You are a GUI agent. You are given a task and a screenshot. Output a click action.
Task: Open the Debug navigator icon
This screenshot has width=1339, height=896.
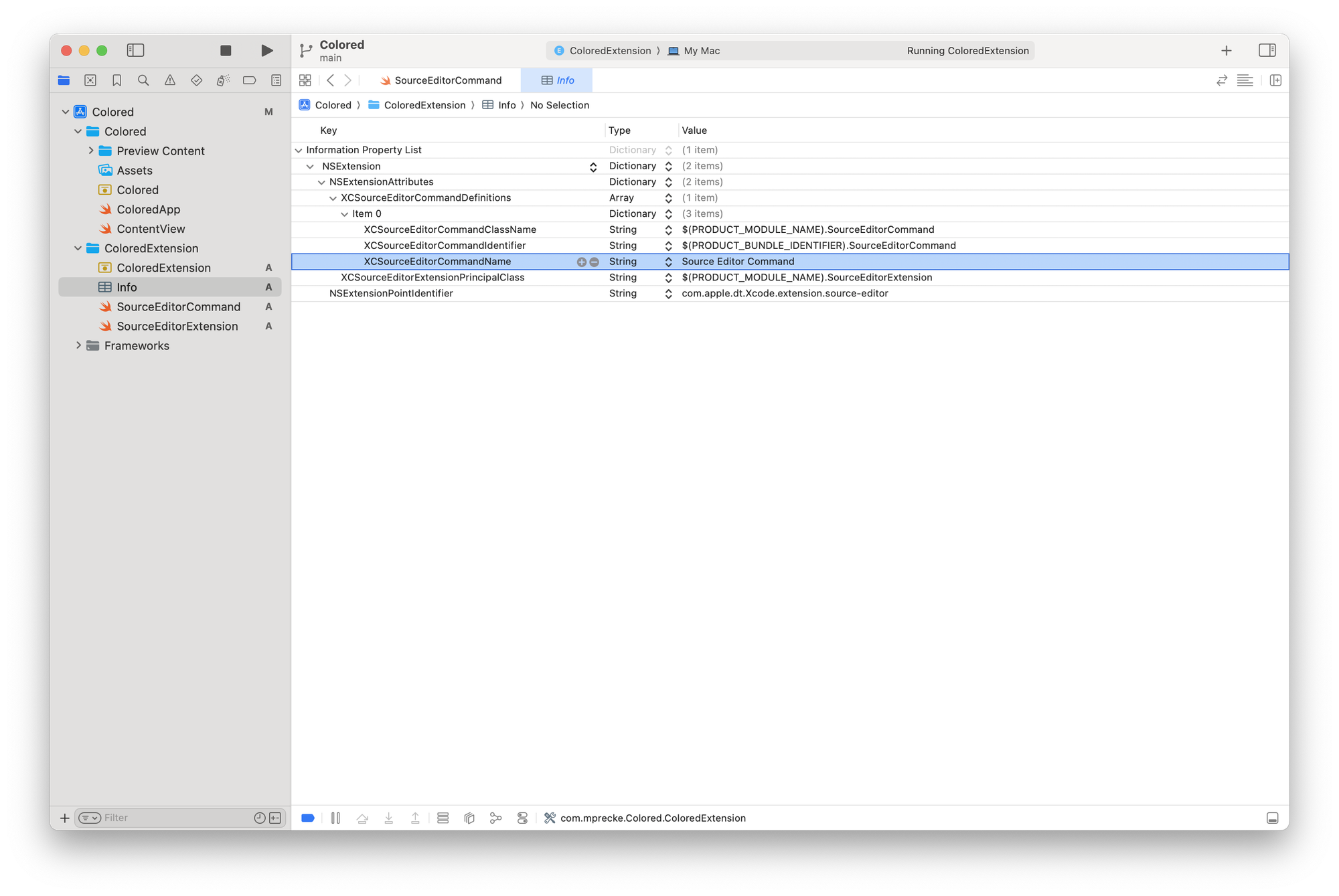223,80
